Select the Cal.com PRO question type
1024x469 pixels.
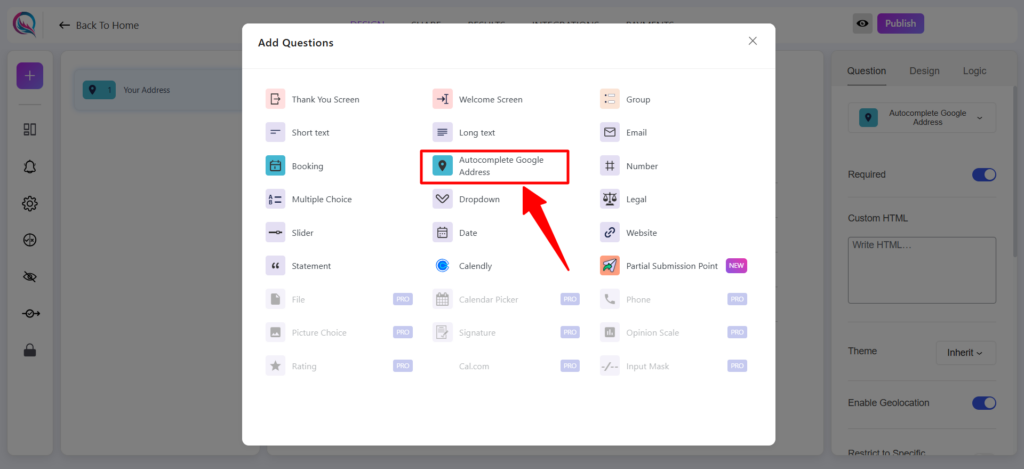tap(505, 366)
